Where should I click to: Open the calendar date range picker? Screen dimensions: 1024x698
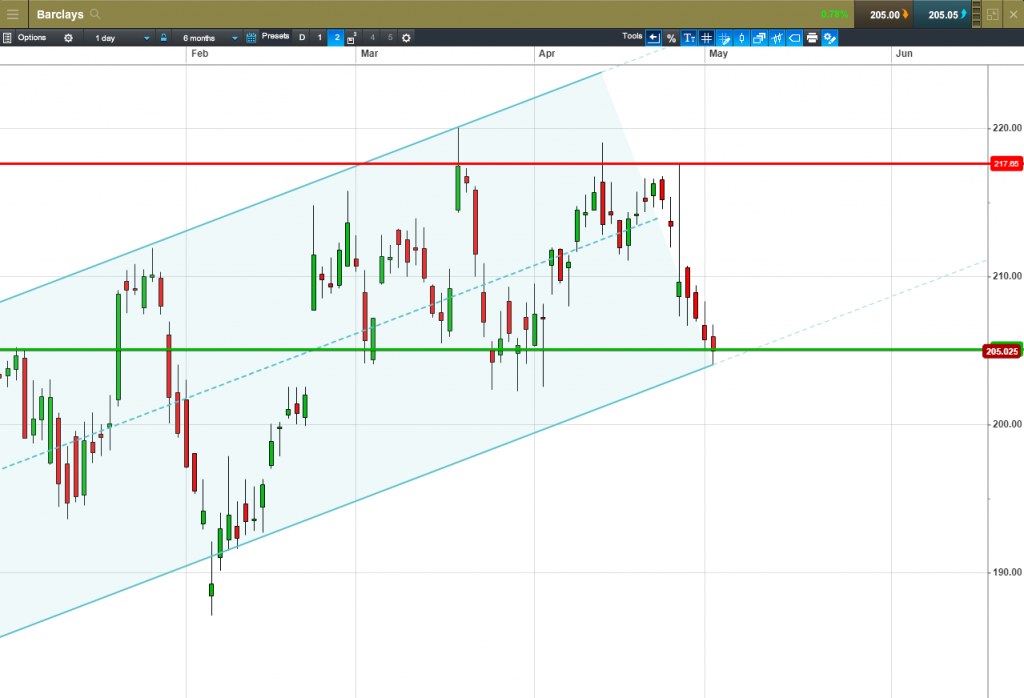coord(251,38)
